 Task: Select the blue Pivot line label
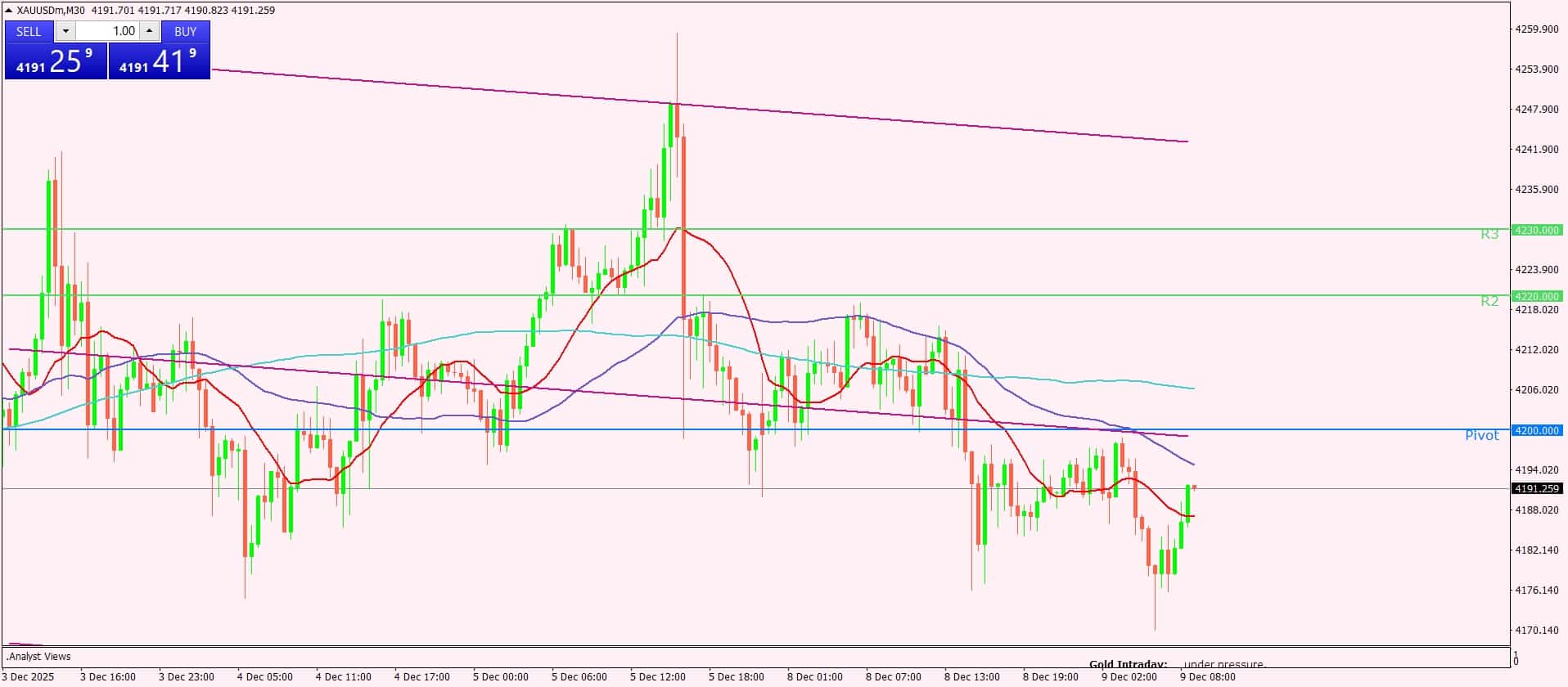[1481, 435]
